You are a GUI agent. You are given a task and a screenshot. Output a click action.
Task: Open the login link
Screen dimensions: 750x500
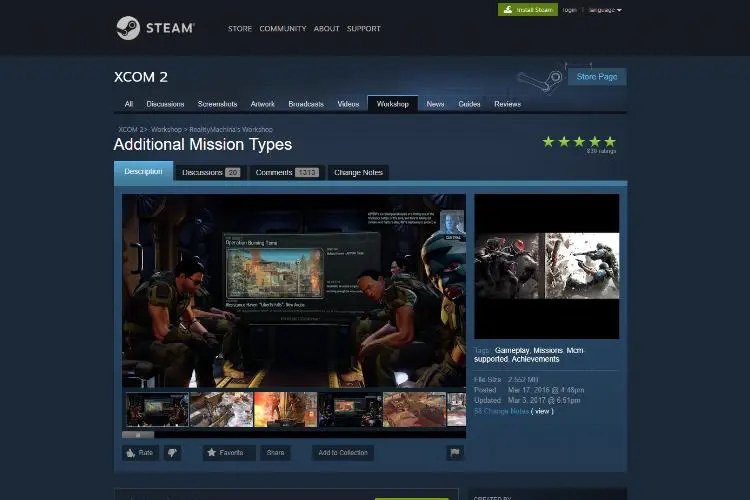(x=569, y=10)
